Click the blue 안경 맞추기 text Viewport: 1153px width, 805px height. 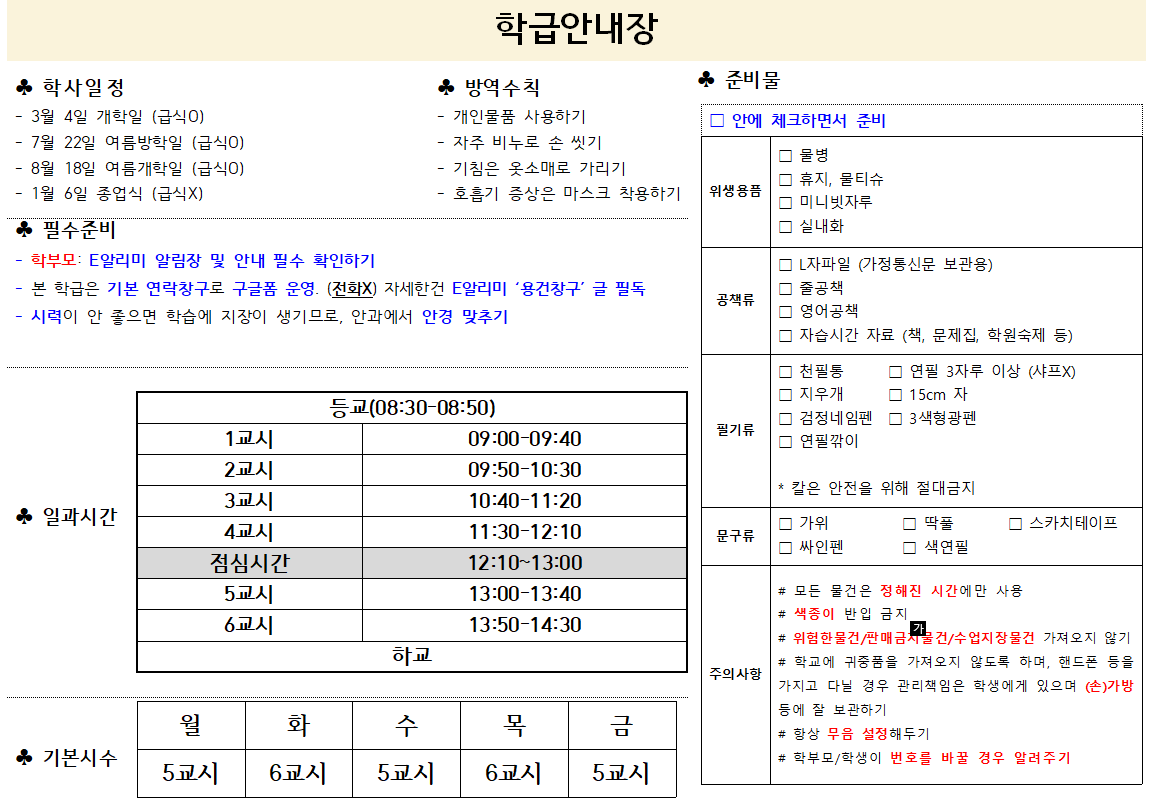point(464,317)
